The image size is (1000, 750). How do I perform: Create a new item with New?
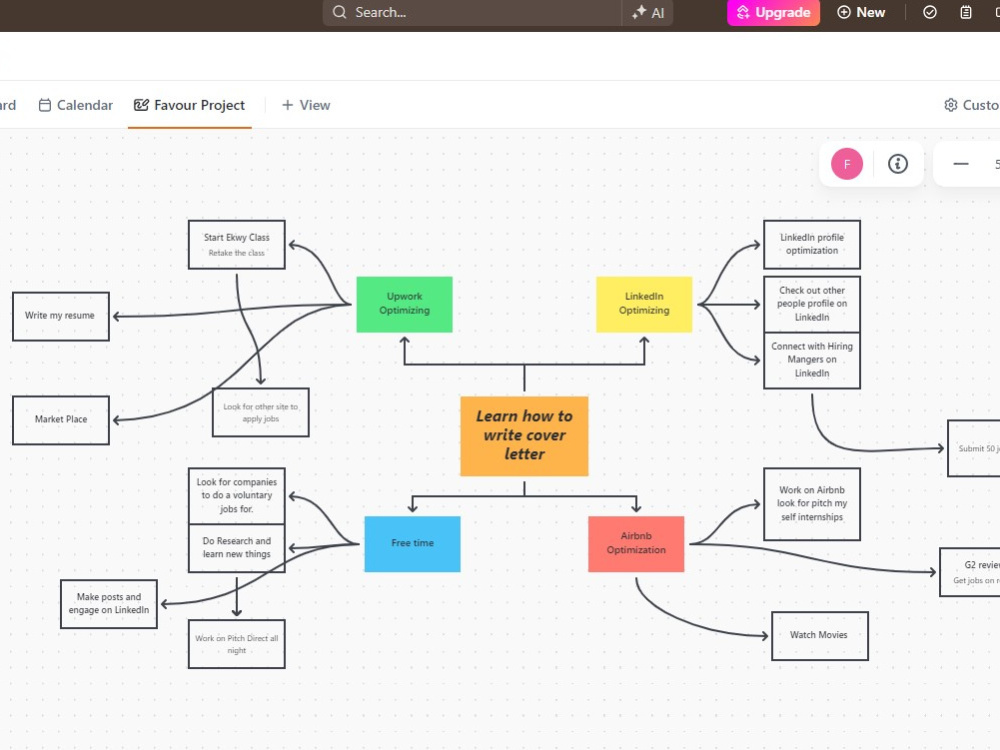click(x=861, y=12)
